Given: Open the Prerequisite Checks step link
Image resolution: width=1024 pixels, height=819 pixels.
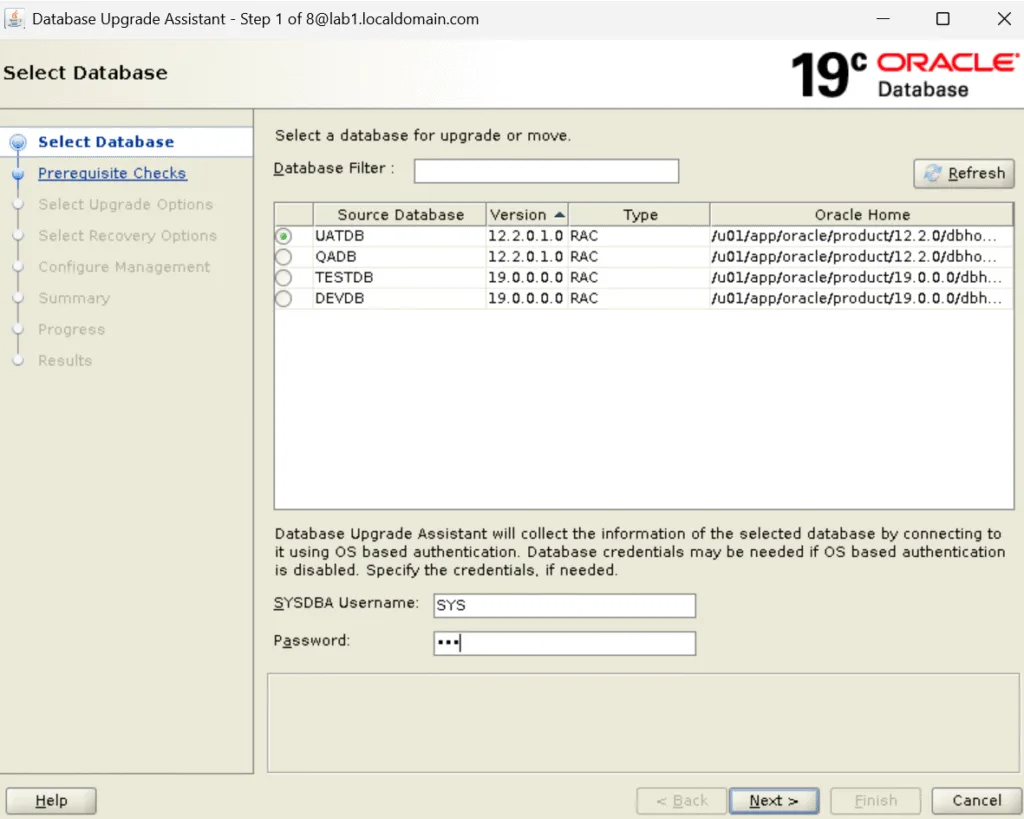Looking at the screenshot, I should coord(112,173).
